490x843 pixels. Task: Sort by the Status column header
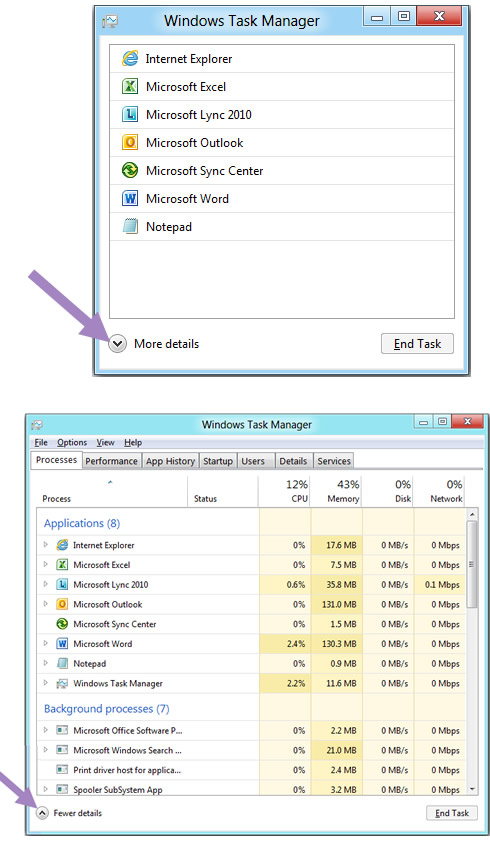click(223, 491)
